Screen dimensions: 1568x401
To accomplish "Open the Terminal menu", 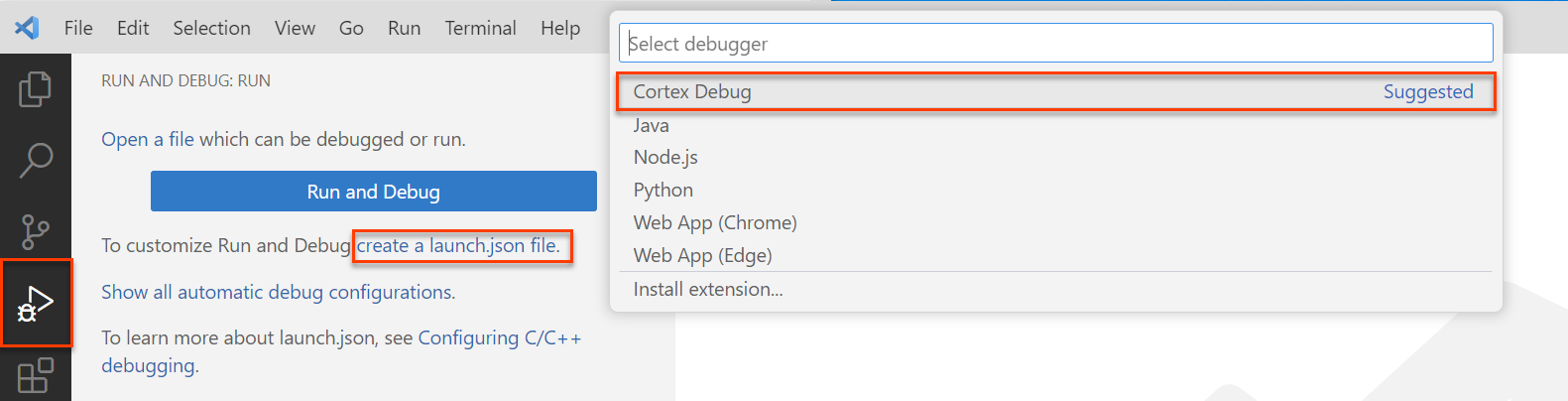I will point(480,28).
